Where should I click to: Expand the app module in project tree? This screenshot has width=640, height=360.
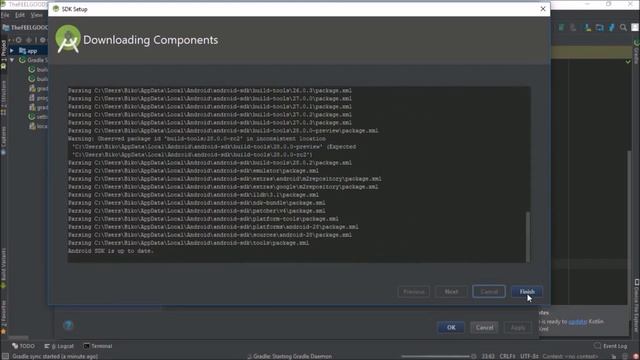(x=12, y=51)
